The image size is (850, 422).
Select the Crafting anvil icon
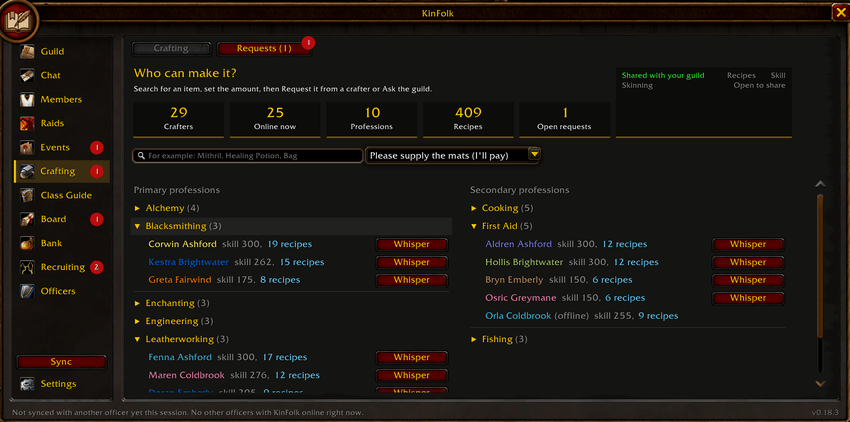coord(28,171)
